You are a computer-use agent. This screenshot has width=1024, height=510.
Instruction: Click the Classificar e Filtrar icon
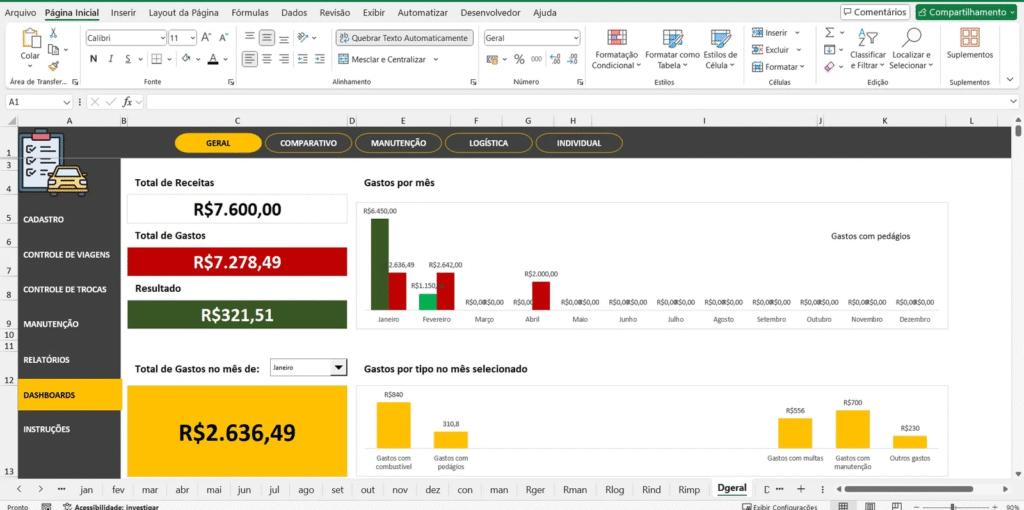(867, 48)
